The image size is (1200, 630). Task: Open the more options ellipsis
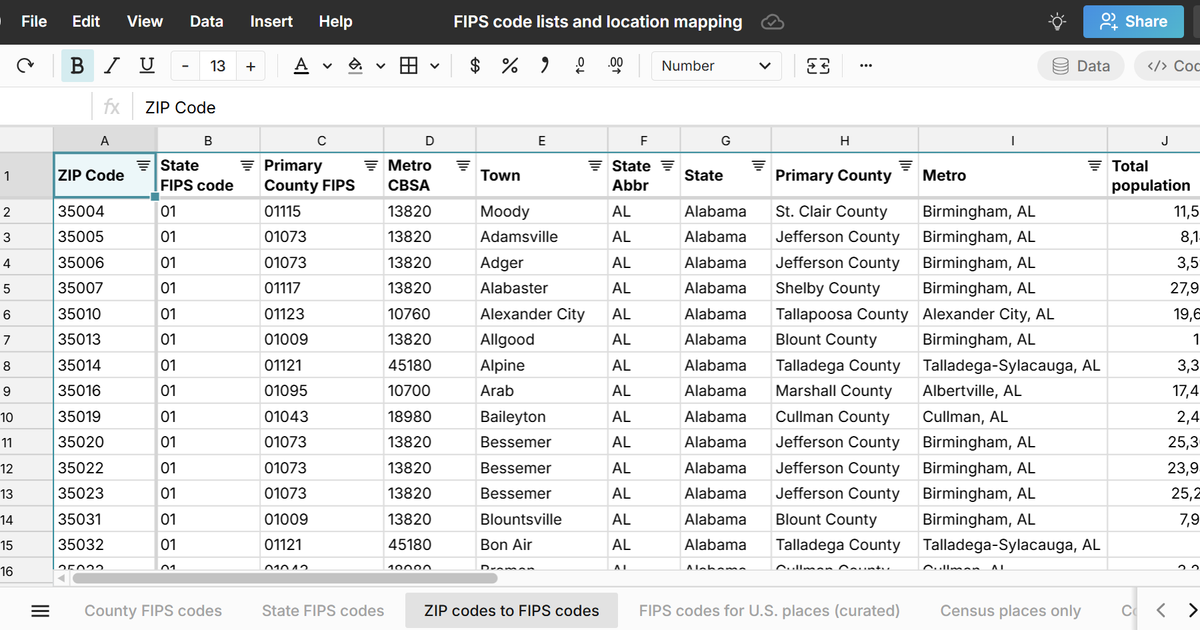[865, 66]
